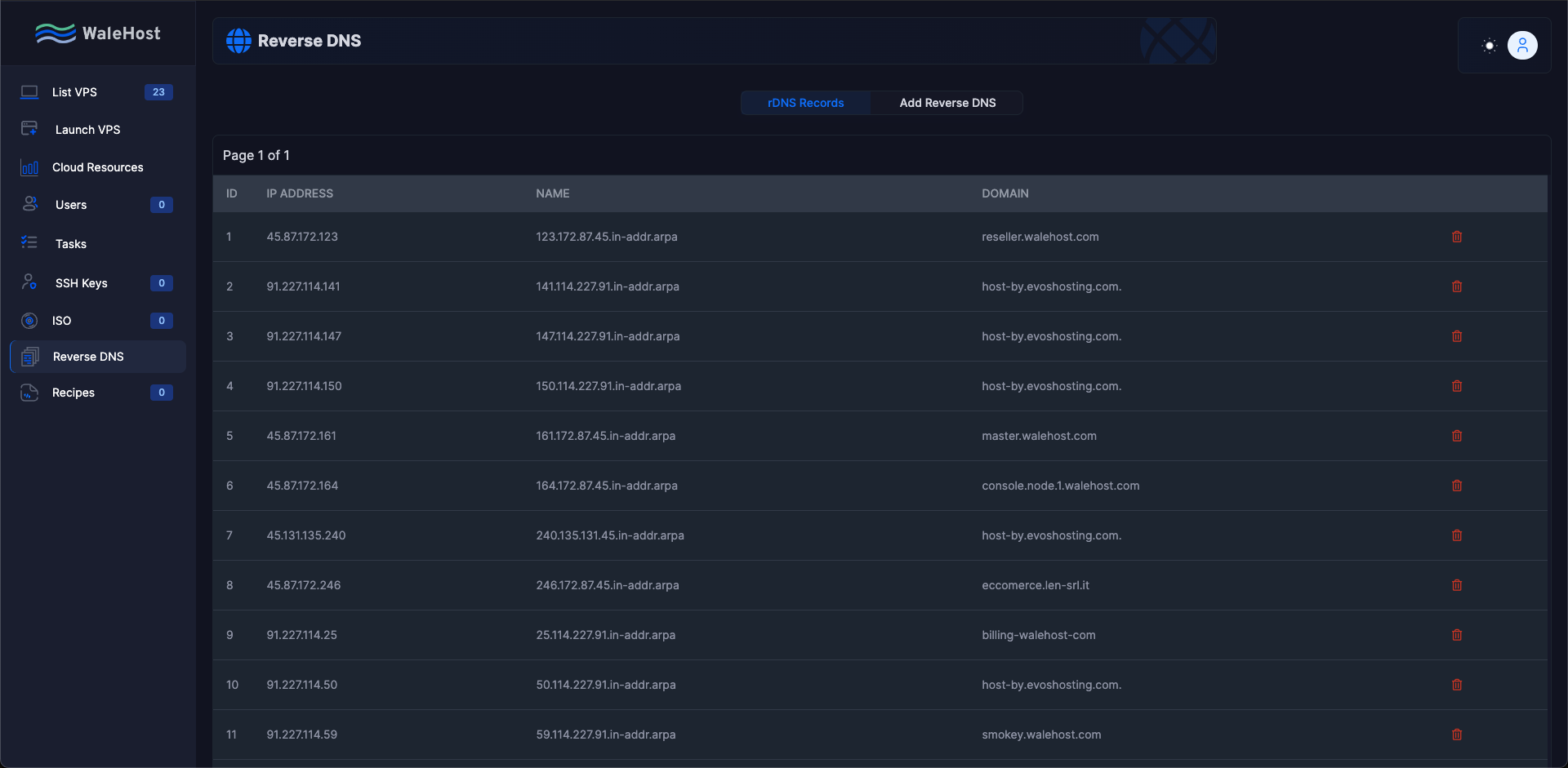This screenshot has width=1568, height=768.
Task: Click the DOMAIN column header
Action: 1005,193
